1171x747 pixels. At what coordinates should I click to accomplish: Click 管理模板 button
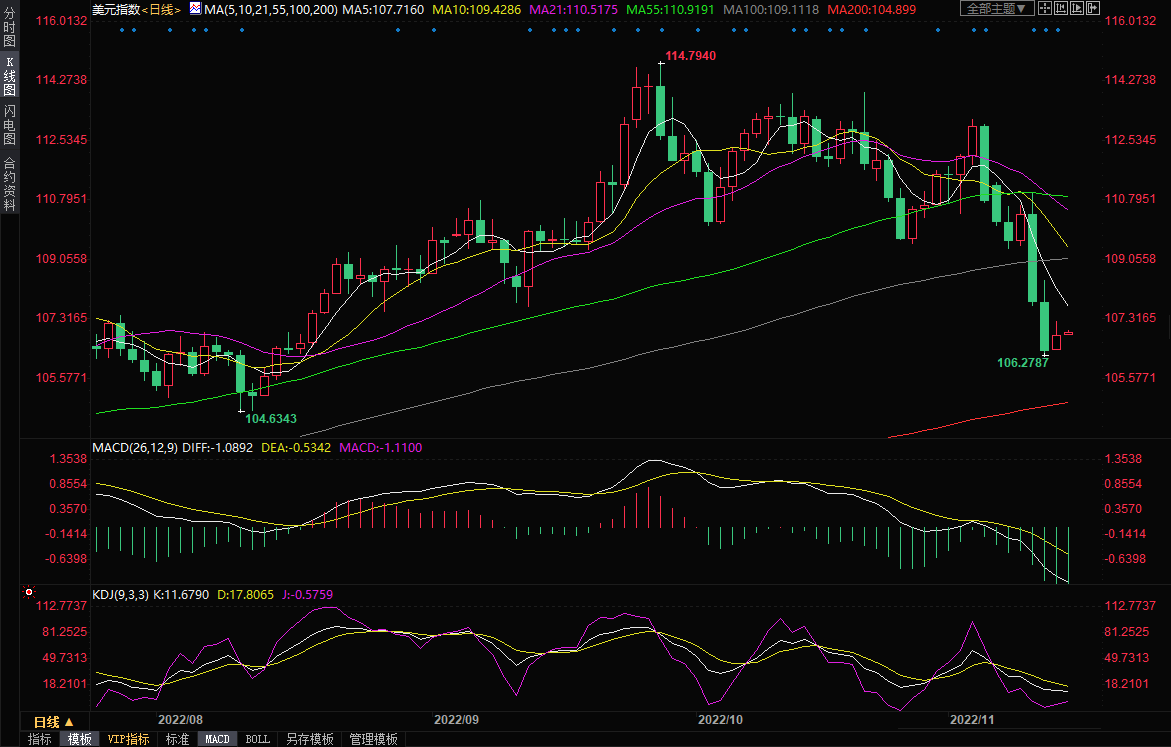[373, 739]
